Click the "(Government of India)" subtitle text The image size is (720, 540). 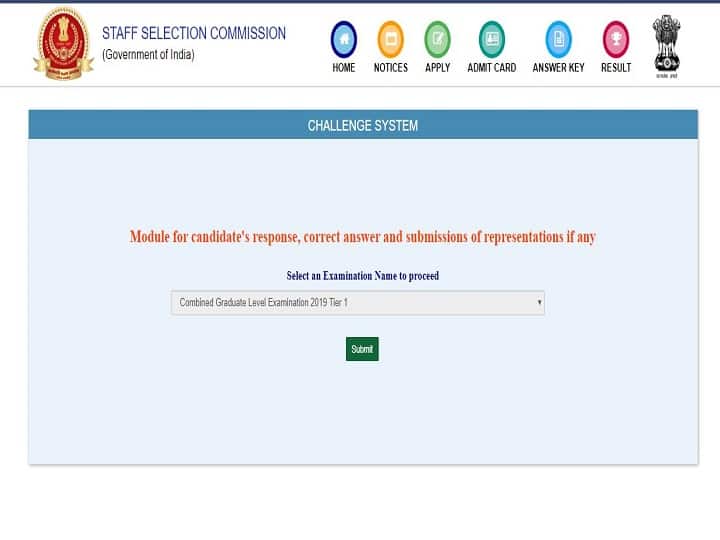click(148, 55)
